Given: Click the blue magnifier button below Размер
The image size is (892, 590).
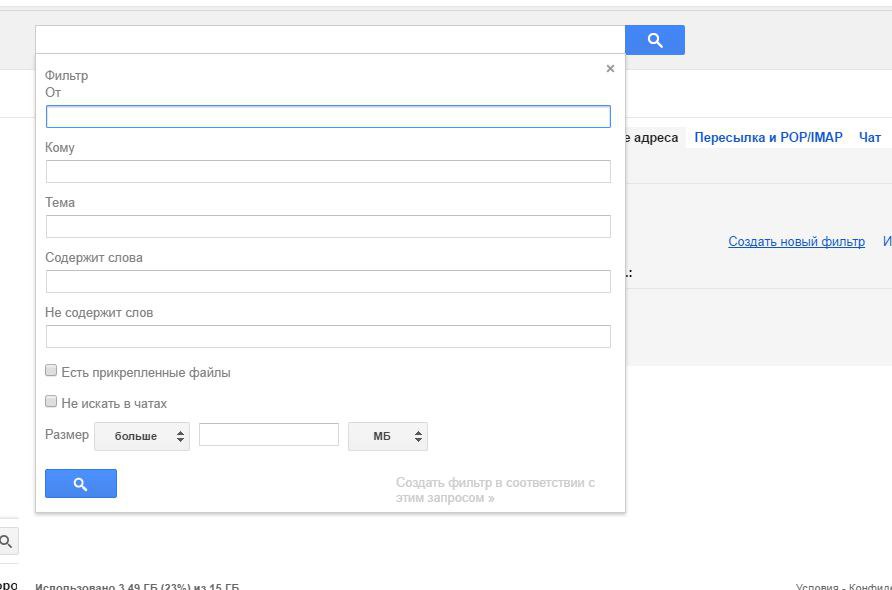Looking at the screenshot, I should 81,484.
